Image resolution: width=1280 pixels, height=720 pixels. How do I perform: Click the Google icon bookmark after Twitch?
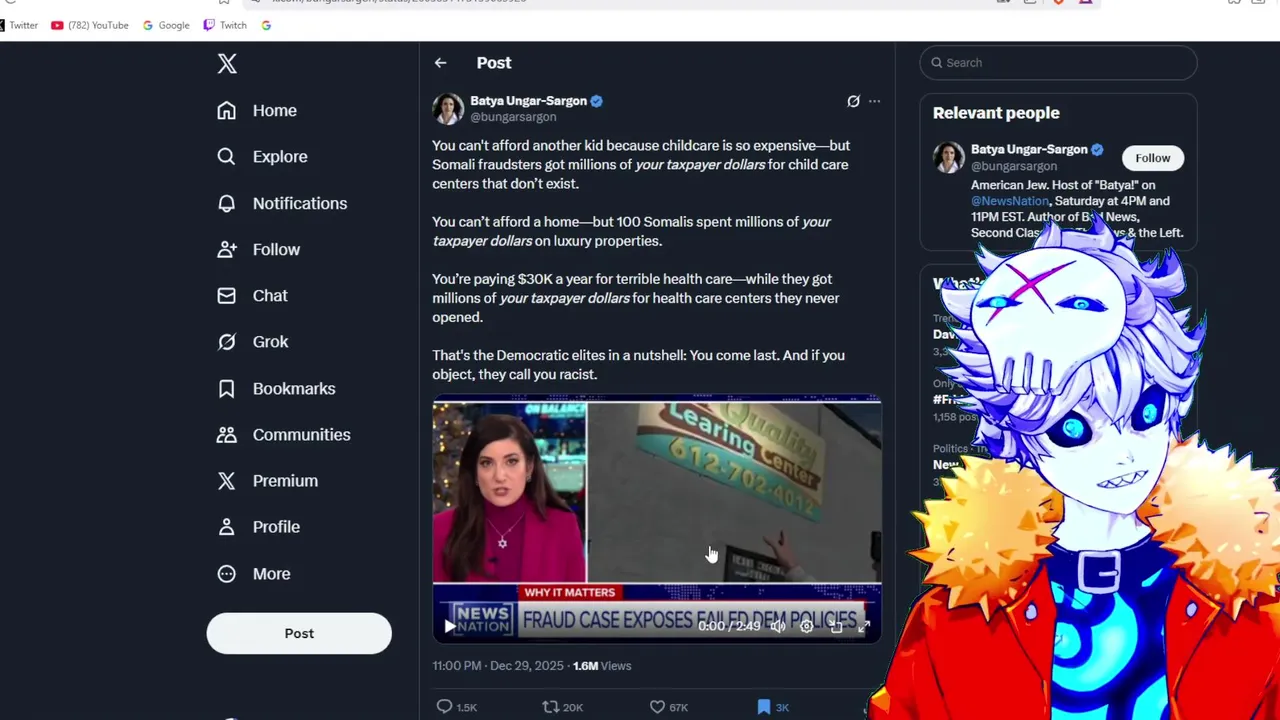click(266, 25)
